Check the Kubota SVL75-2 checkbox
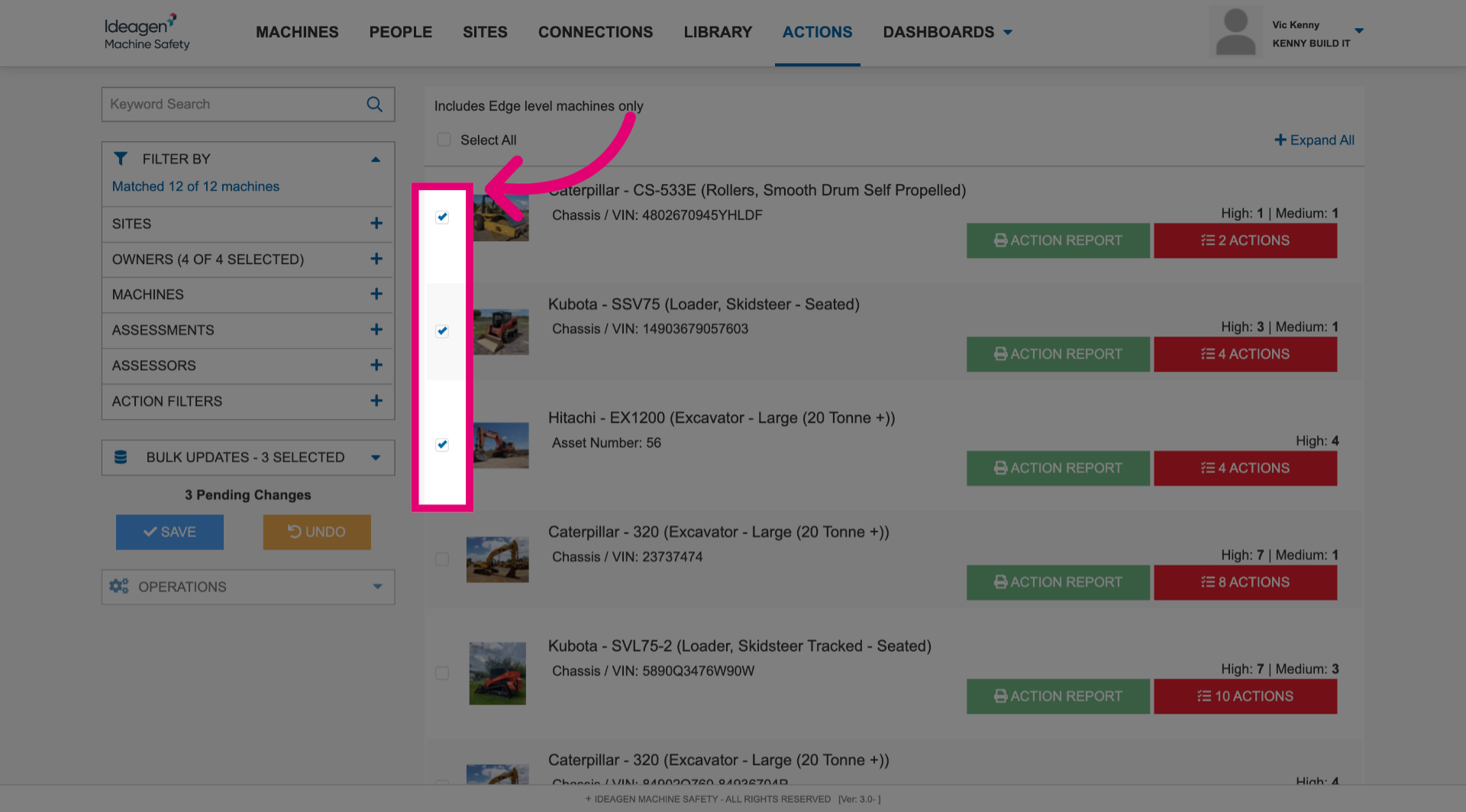This screenshot has width=1466, height=812. coord(442,672)
